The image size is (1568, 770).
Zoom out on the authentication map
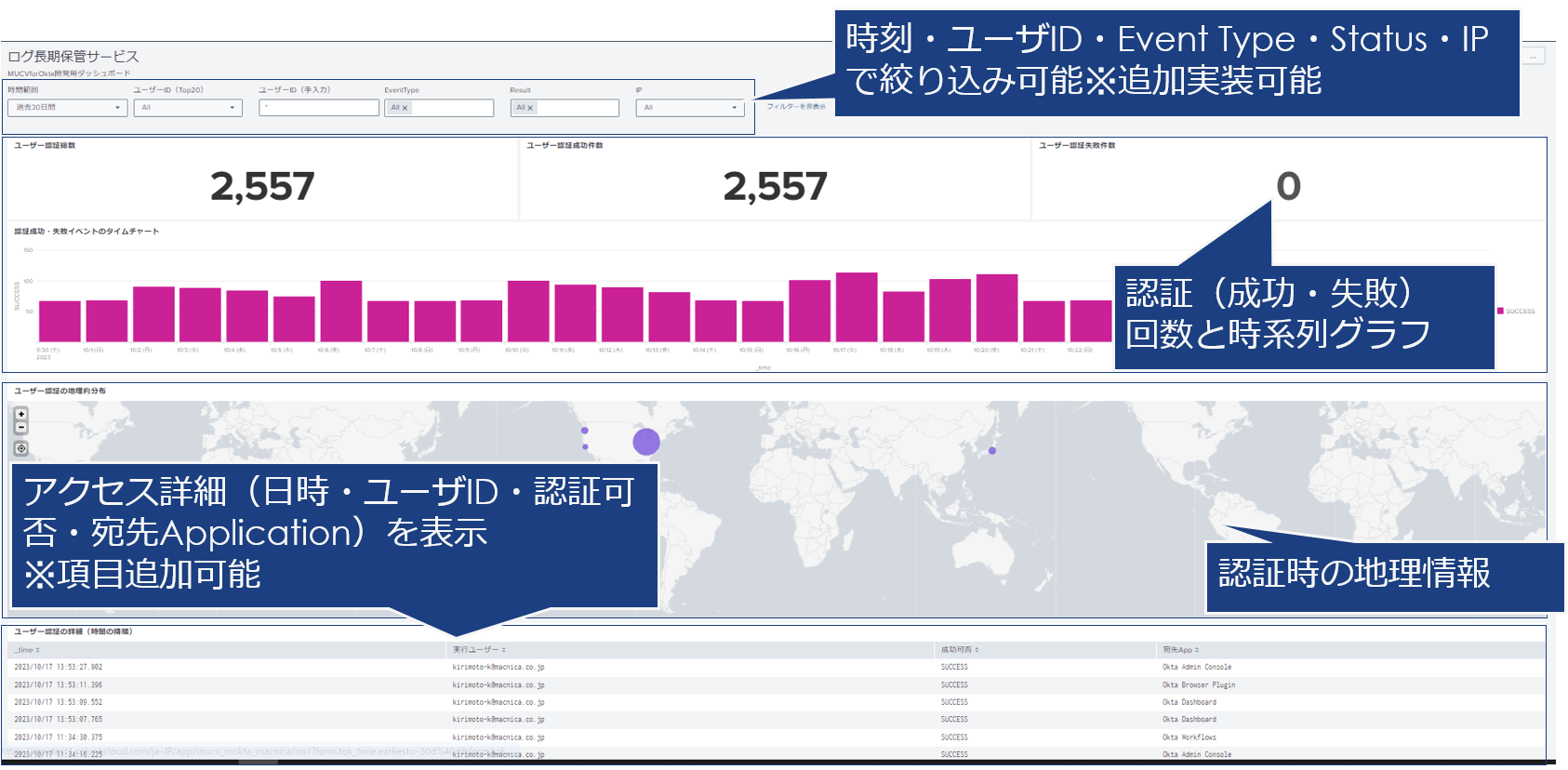coord(21,428)
